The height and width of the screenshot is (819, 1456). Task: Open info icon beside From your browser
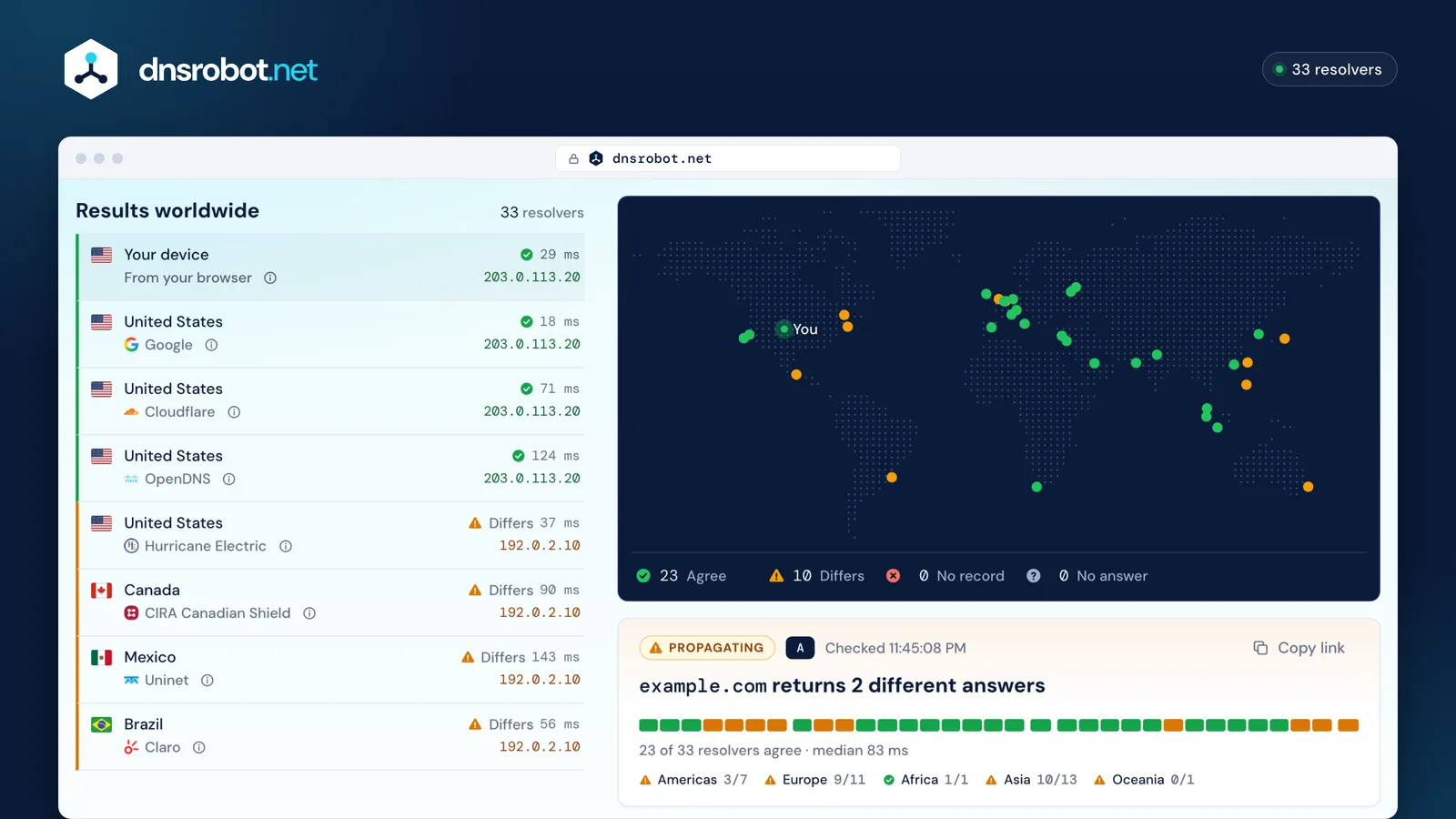click(x=270, y=278)
